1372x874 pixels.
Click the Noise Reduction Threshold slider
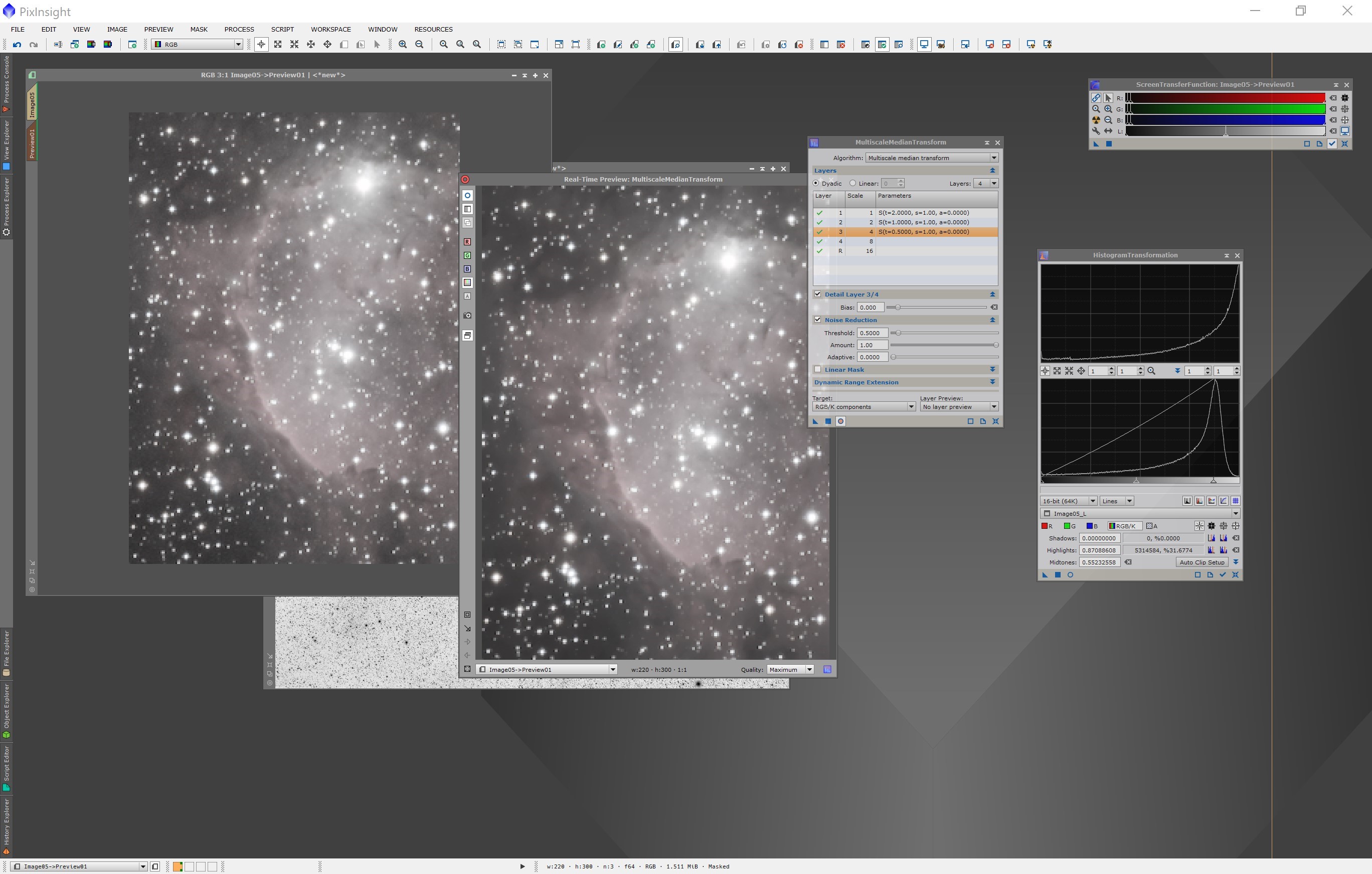tap(944, 333)
